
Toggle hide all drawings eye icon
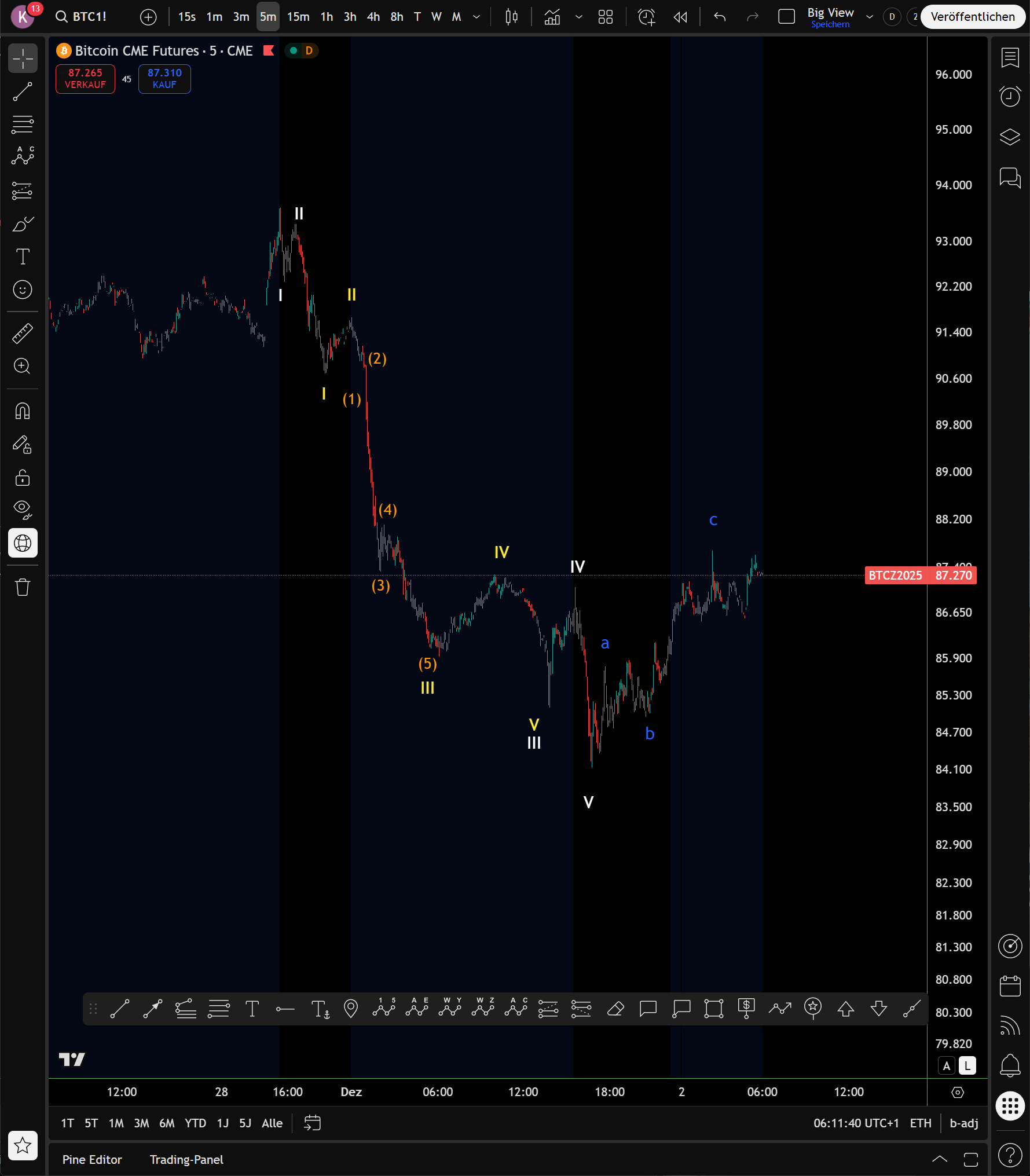pos(23,509)
